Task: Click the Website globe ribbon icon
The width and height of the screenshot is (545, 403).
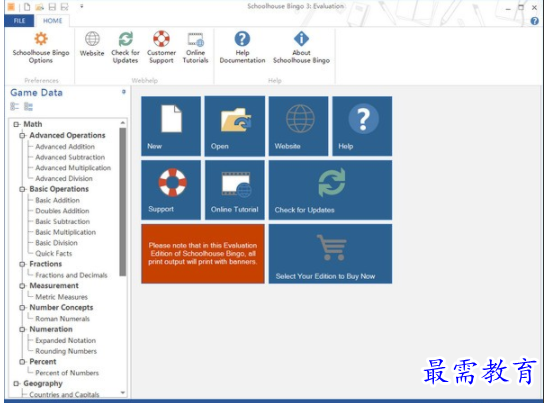Action: click(92, 39)
